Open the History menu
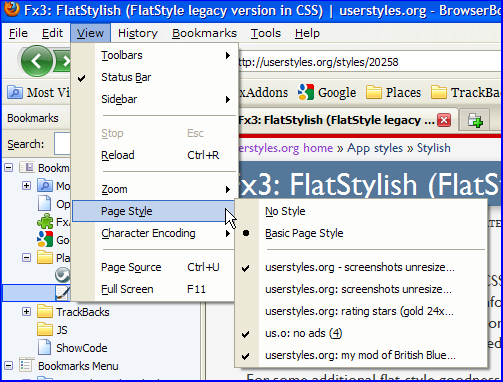This screenshot has height=382, width=503. click(x=138, y=33)
